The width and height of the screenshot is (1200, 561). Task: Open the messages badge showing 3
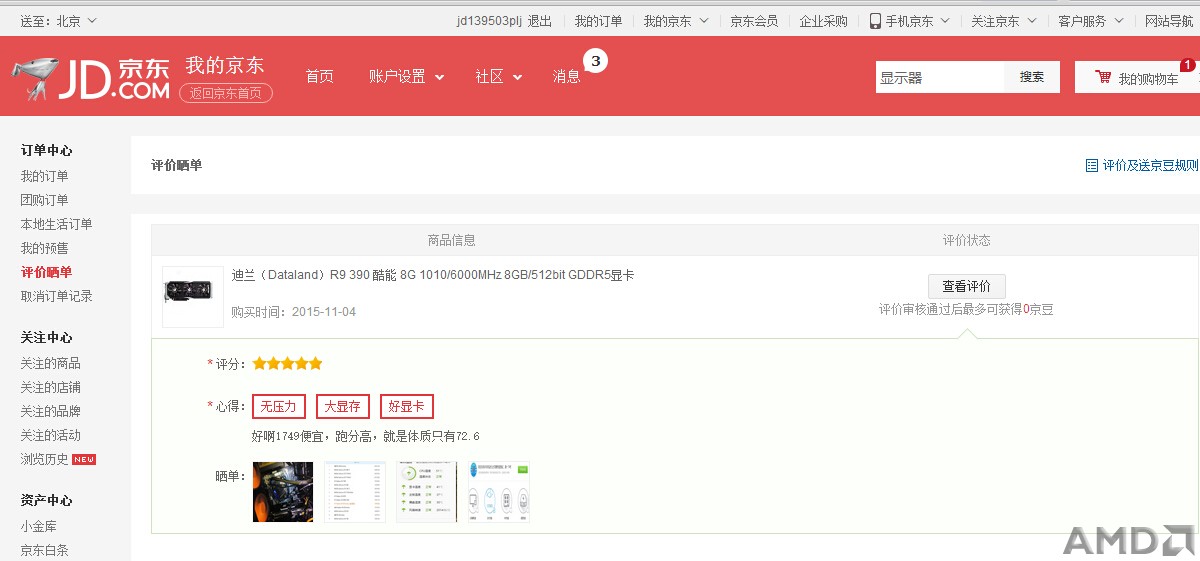pyautogui.click(x=595, y=61)
